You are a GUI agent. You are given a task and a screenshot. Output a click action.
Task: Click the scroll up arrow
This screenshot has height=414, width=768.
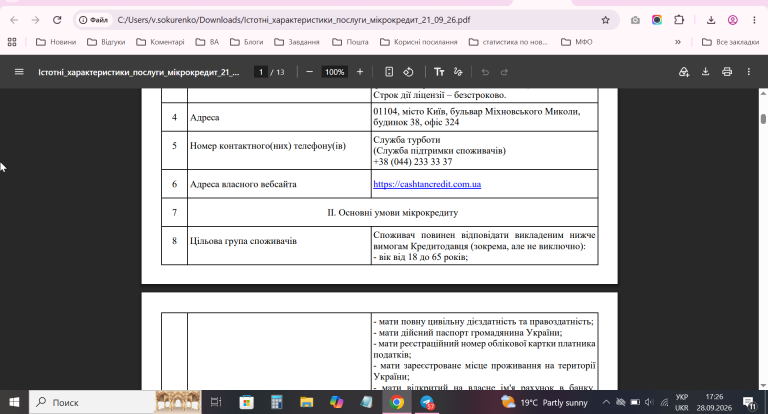763,93
